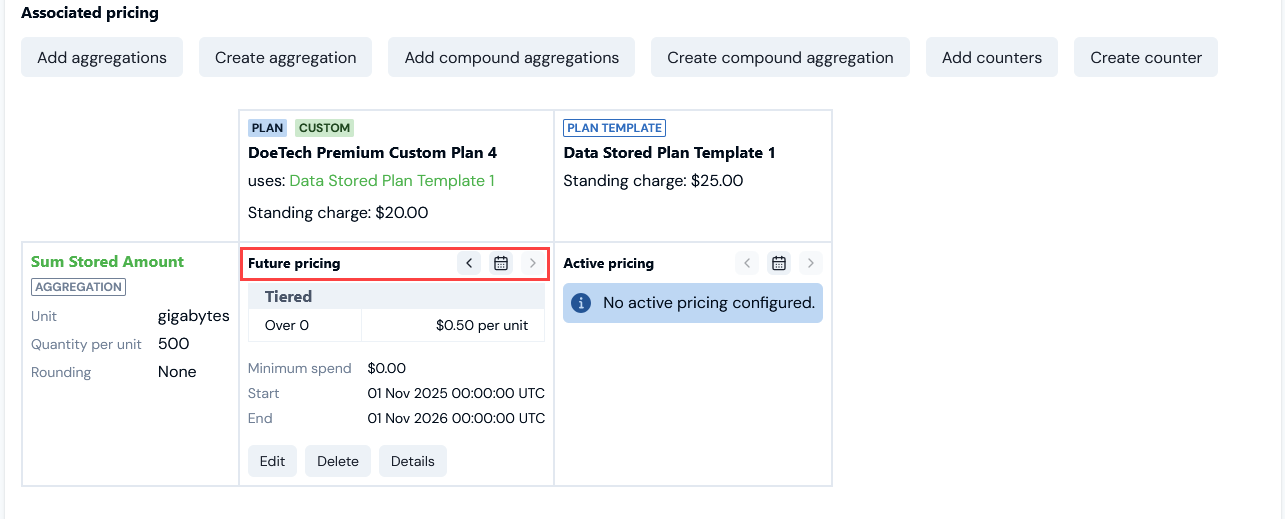This screenshot has width=1285, height=519.
Task: Click the Add aggregations button
Action: click(102, 57)
